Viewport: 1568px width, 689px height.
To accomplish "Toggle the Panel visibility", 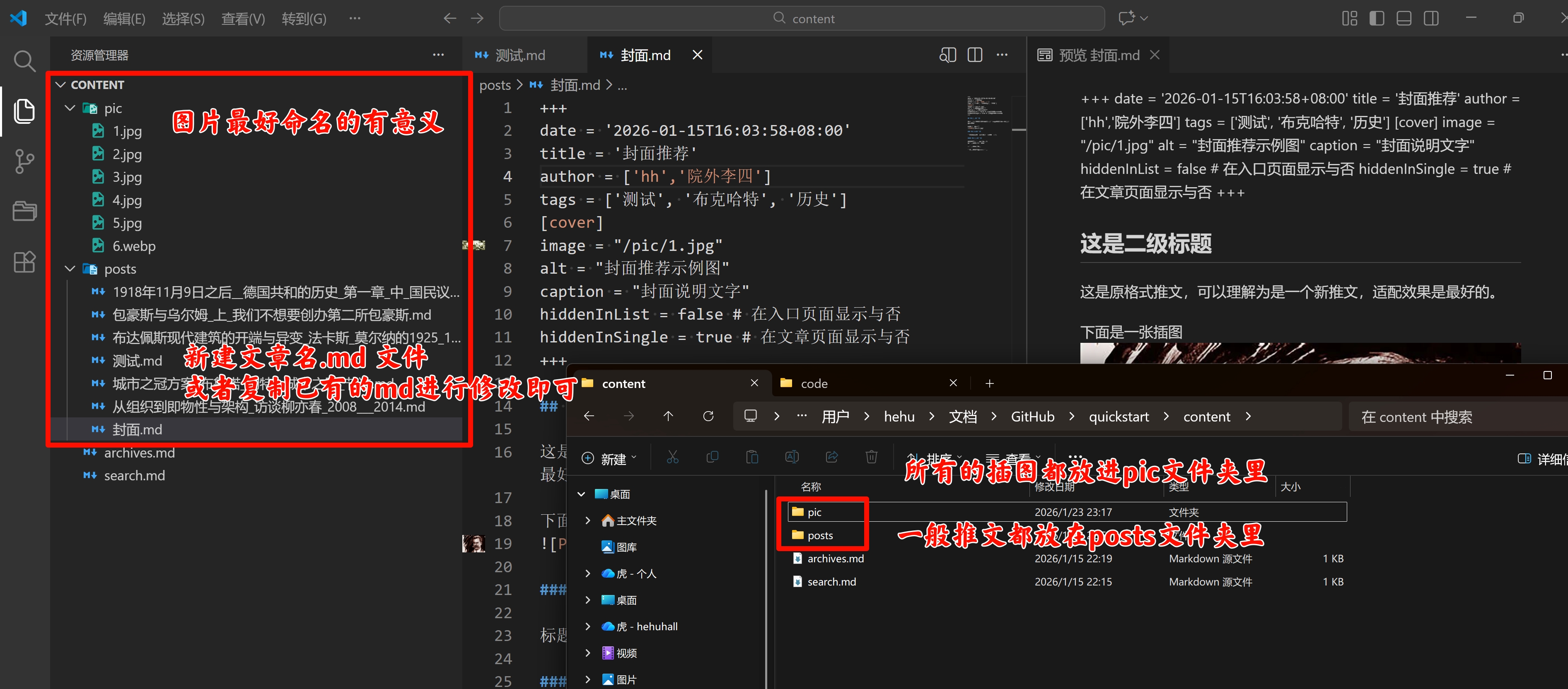I will click(1404, 18).
